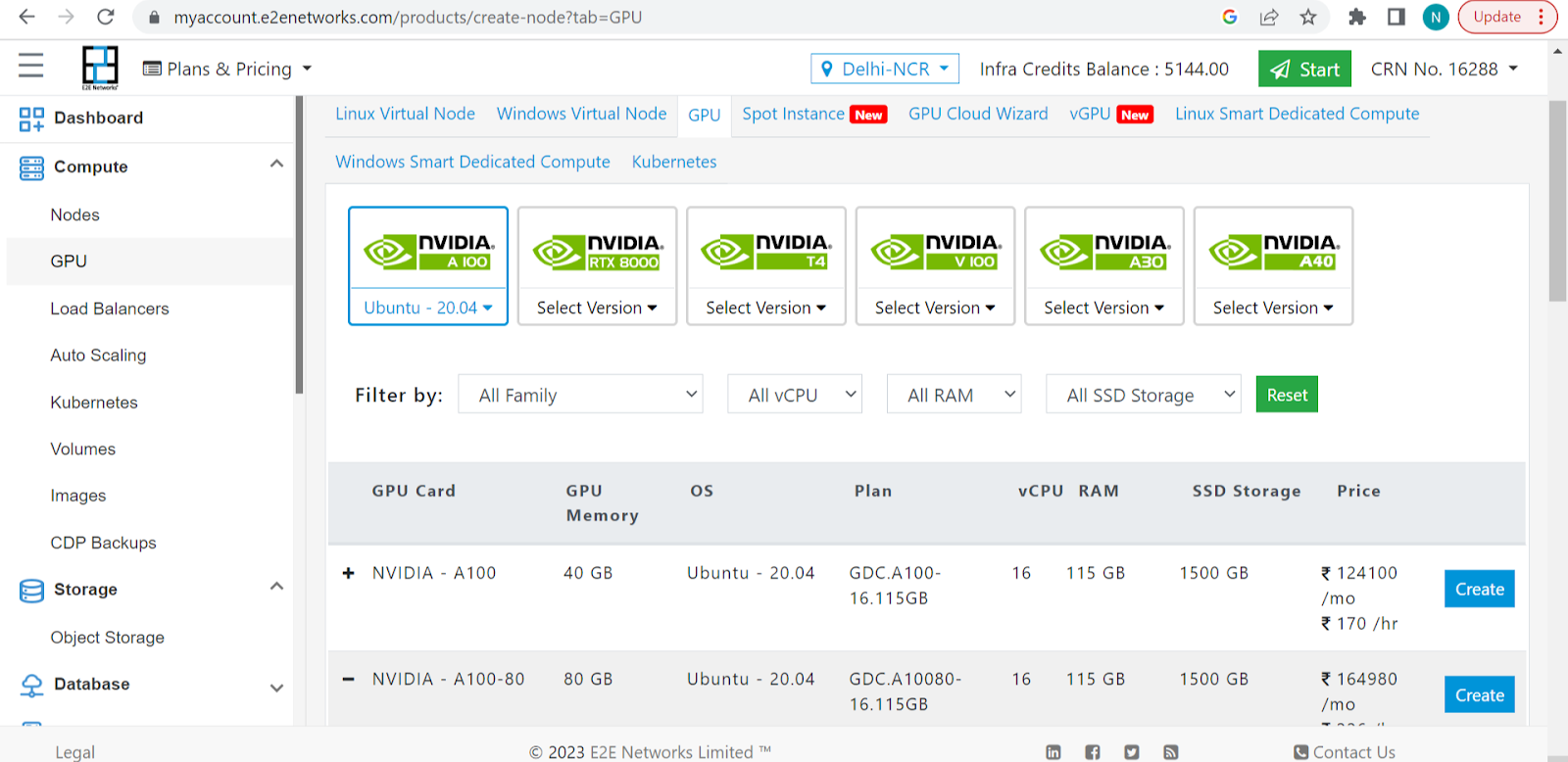Open Load Balancers in sidebar
The width and height of the screenshot is (1568, 762).
coord(110,309)
